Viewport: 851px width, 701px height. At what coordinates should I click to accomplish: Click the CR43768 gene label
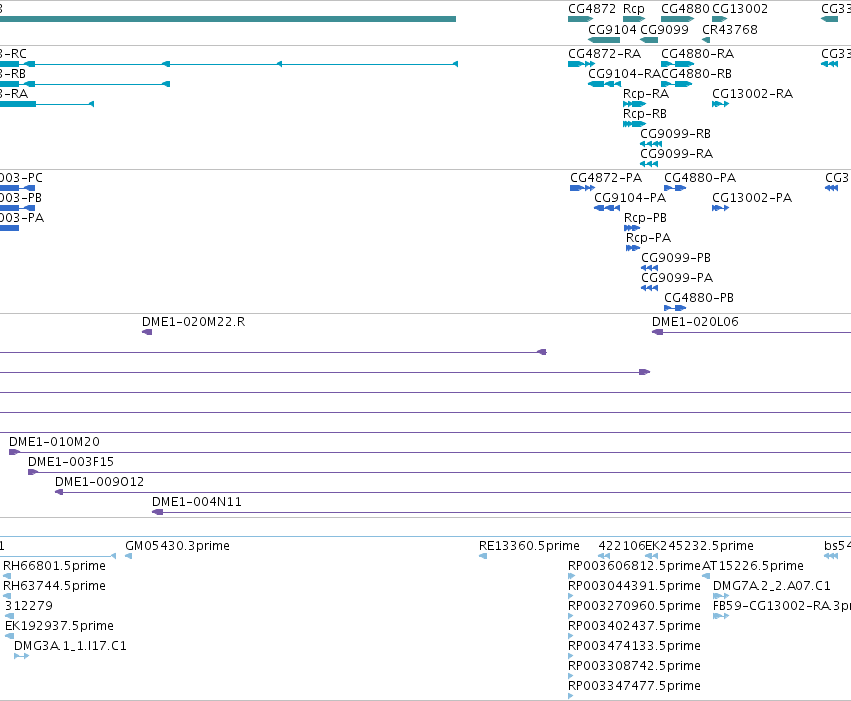pyautogui.click(x=729, y=29)
